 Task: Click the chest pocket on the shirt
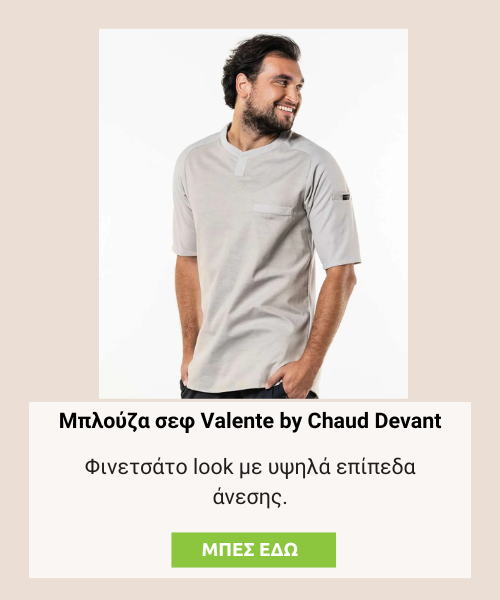click(x=273, y=211)
